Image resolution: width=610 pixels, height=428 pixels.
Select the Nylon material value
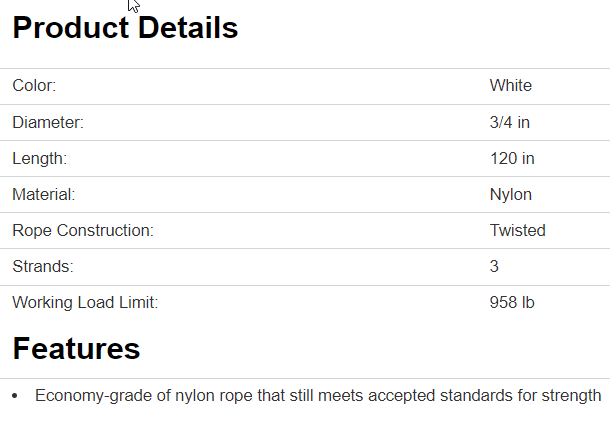[x=510, y=194]
